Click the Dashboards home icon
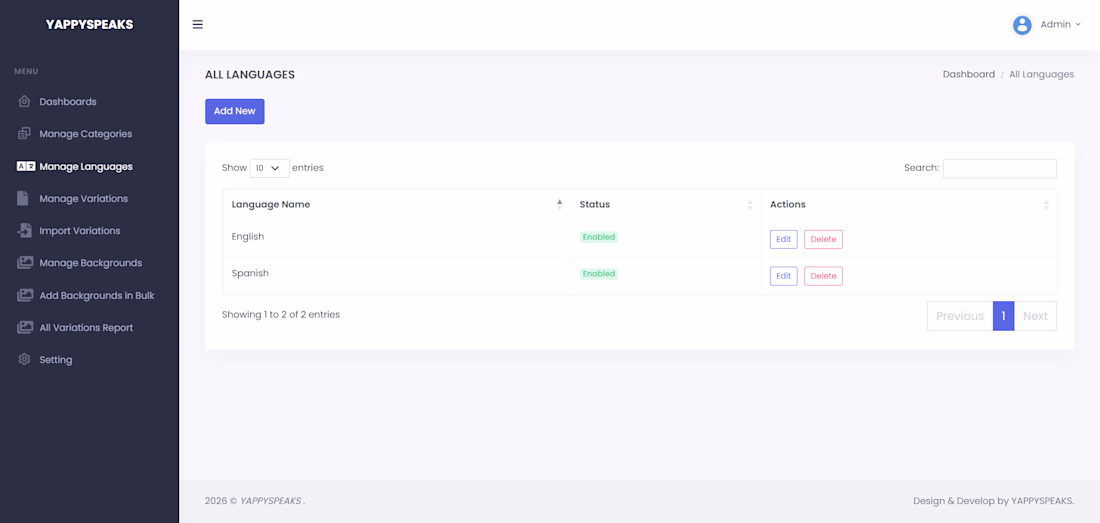 point(25,102)
